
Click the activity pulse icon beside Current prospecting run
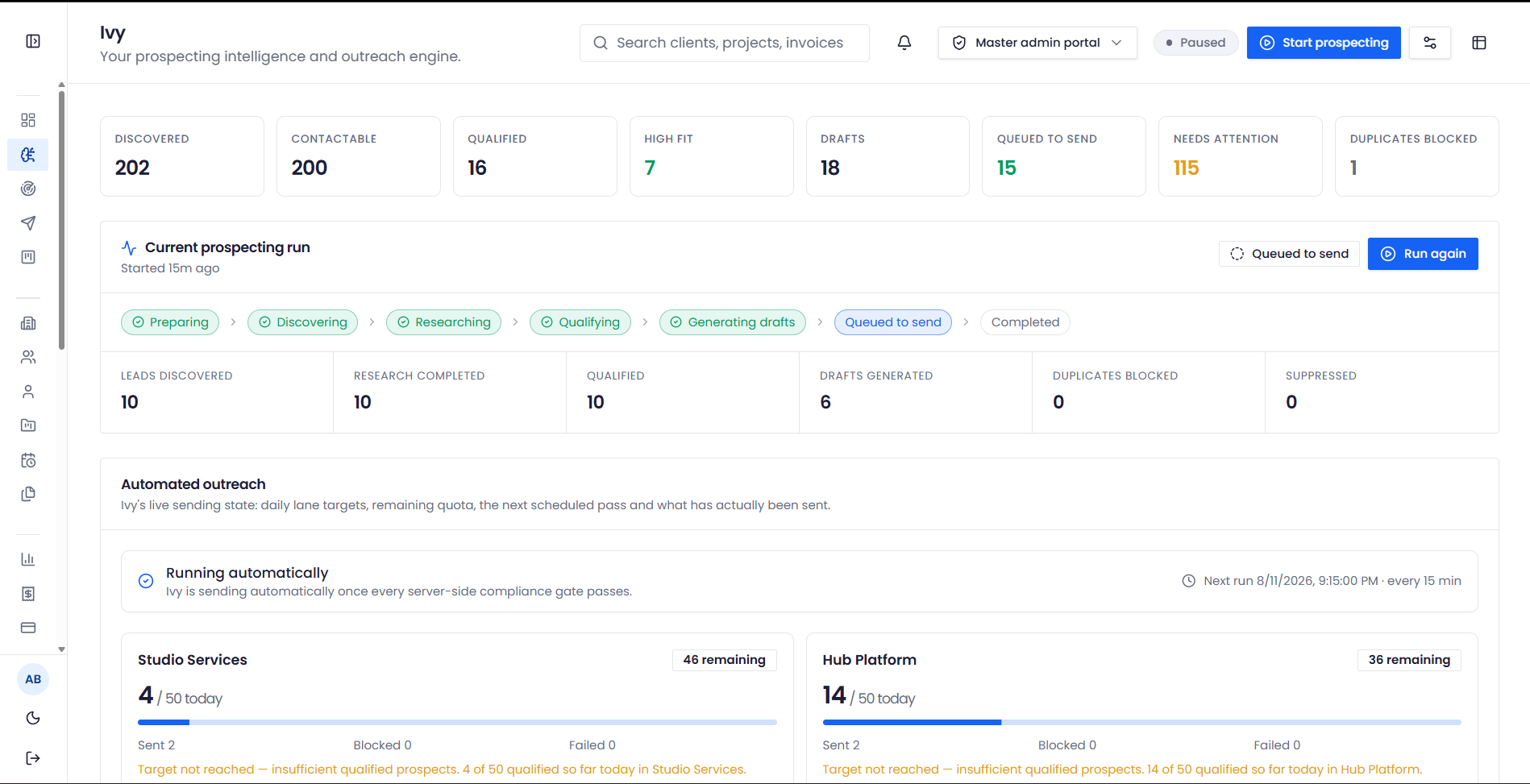(129, 247)
